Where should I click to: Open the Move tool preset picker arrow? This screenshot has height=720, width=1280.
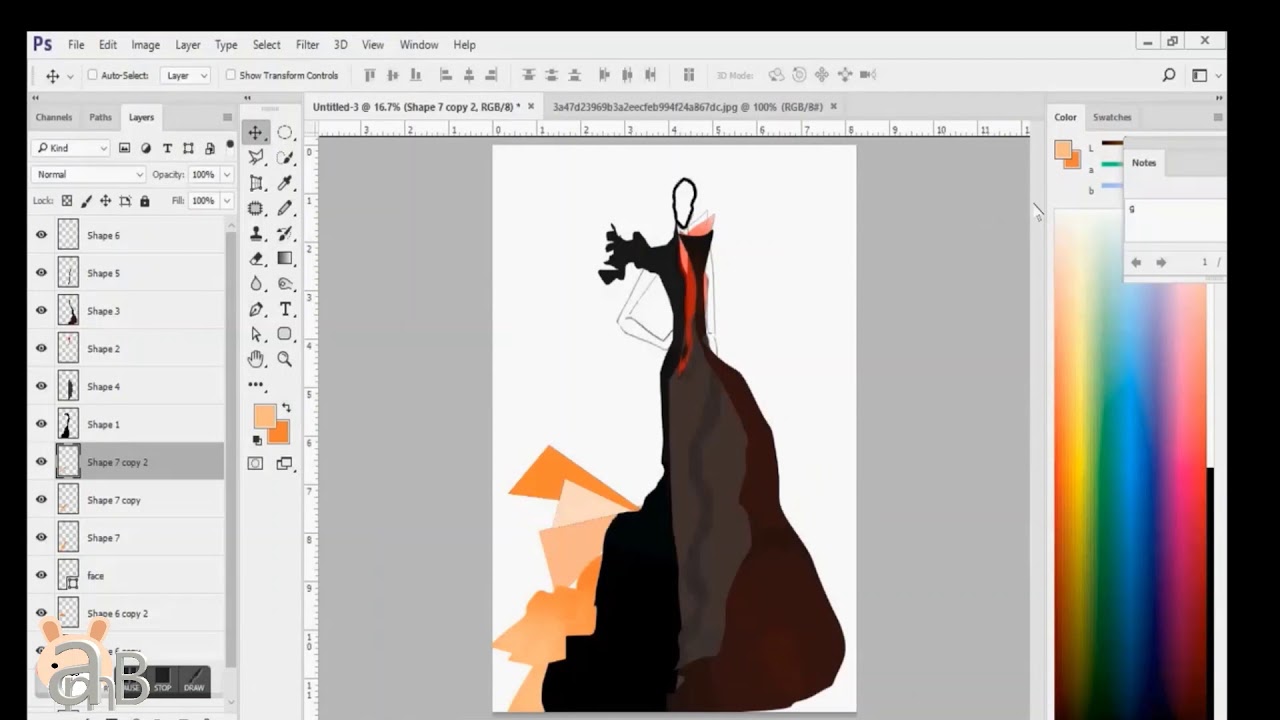tap(68, 76)
